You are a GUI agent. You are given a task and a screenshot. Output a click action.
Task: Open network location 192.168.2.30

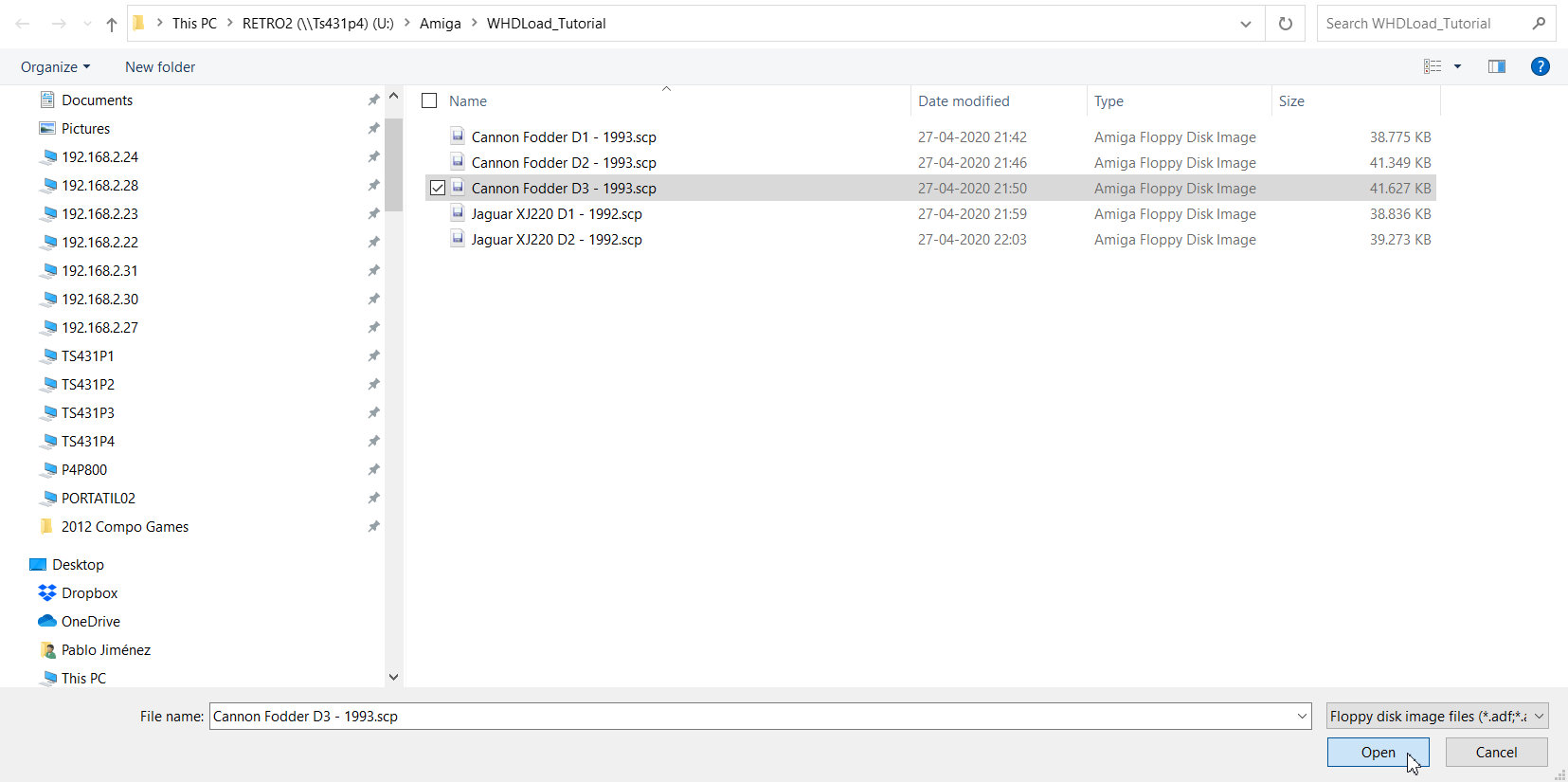pyautogui.click(x=99, y=300)
